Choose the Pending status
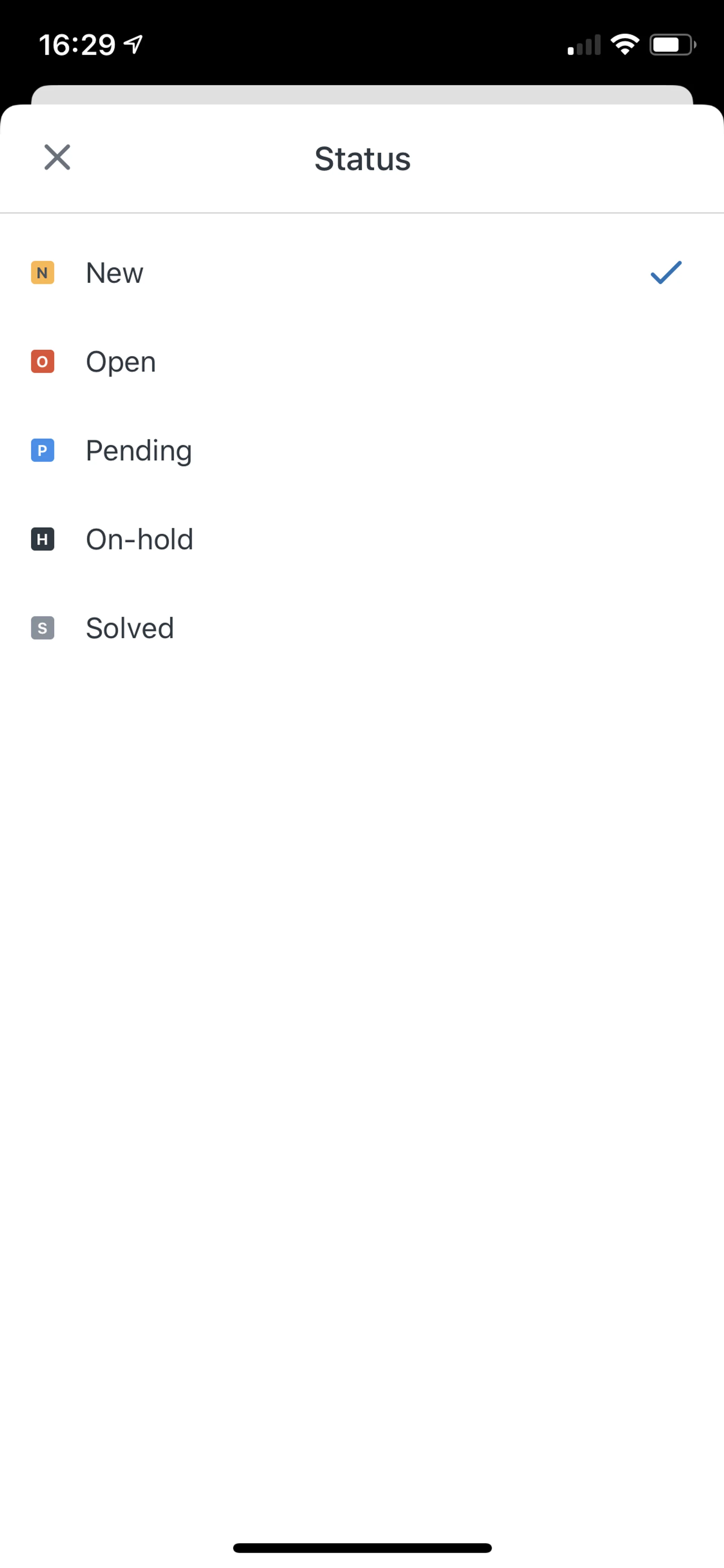The height and width of the screenshot is (1568, 724). [x=139, y=450]
